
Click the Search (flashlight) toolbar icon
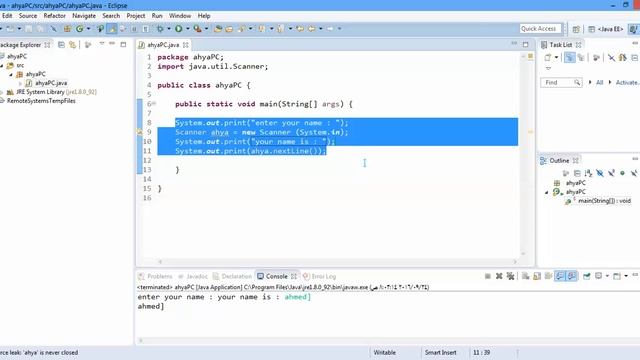point(242,29)
